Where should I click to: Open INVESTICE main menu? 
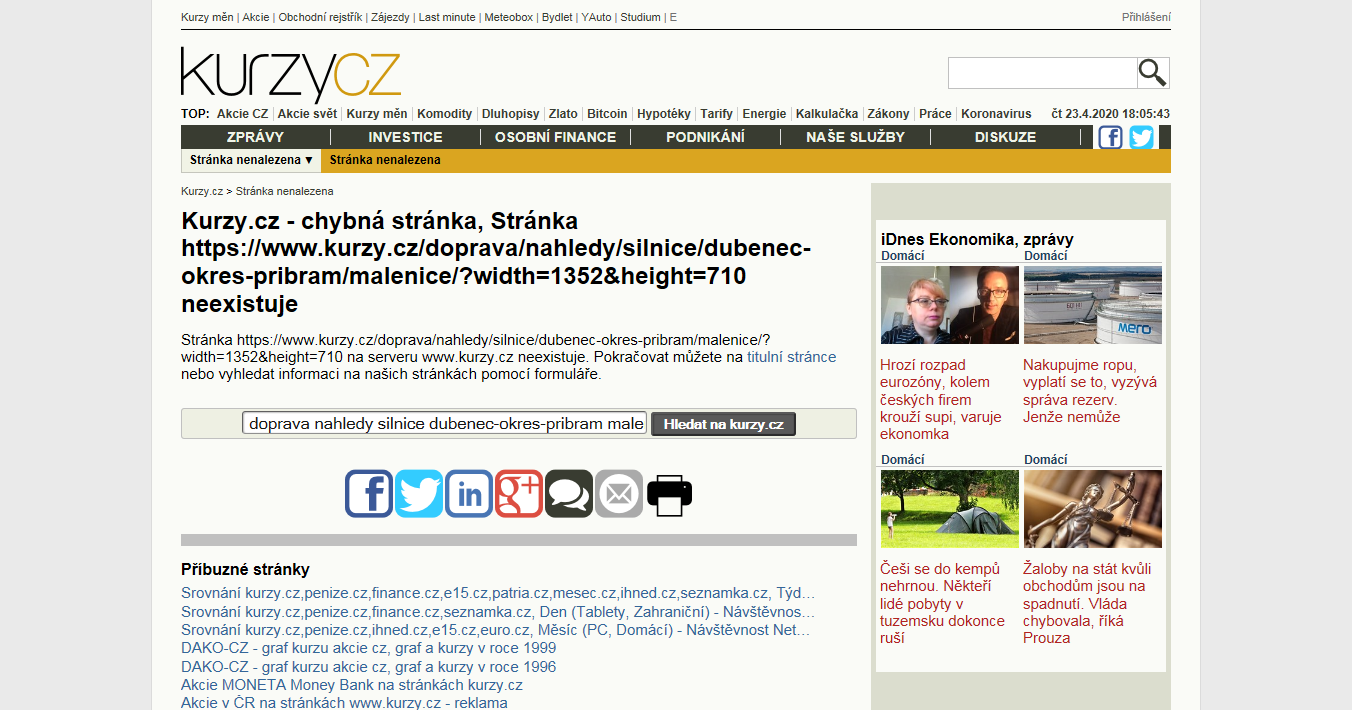pos(405,137)
